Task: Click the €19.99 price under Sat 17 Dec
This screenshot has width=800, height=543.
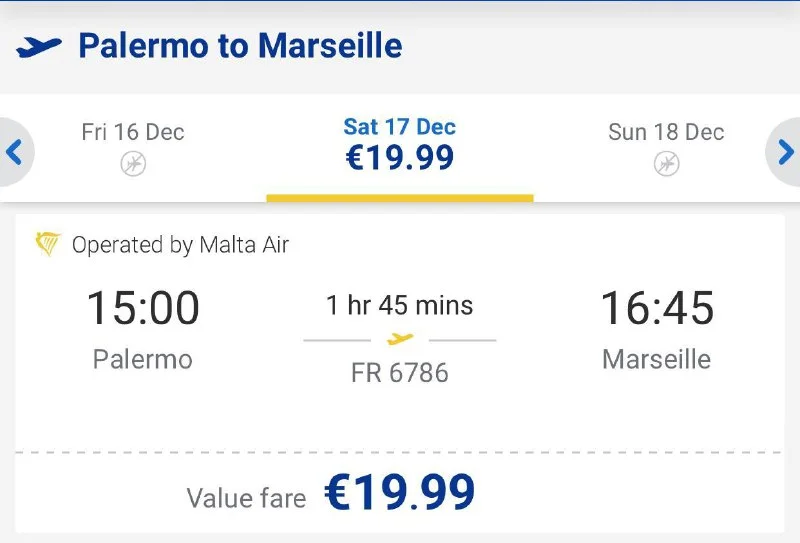Action: [x=400, y=158]
